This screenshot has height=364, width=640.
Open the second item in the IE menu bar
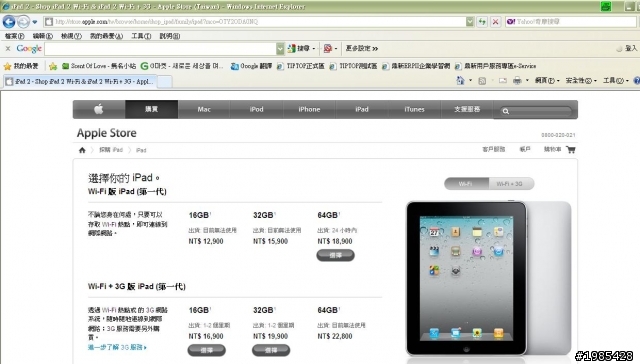[43, 36]
